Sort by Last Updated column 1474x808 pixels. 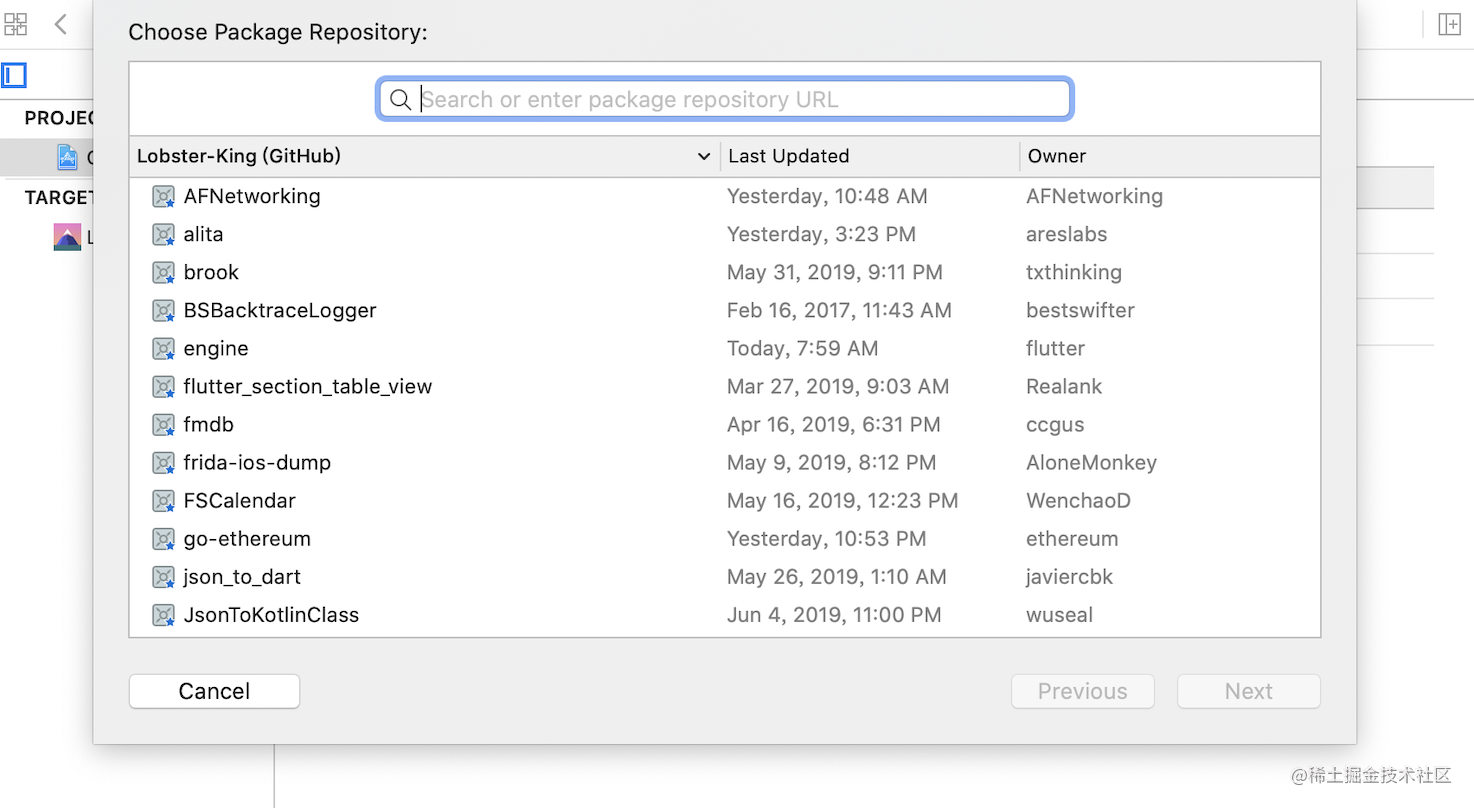point(788,156)
